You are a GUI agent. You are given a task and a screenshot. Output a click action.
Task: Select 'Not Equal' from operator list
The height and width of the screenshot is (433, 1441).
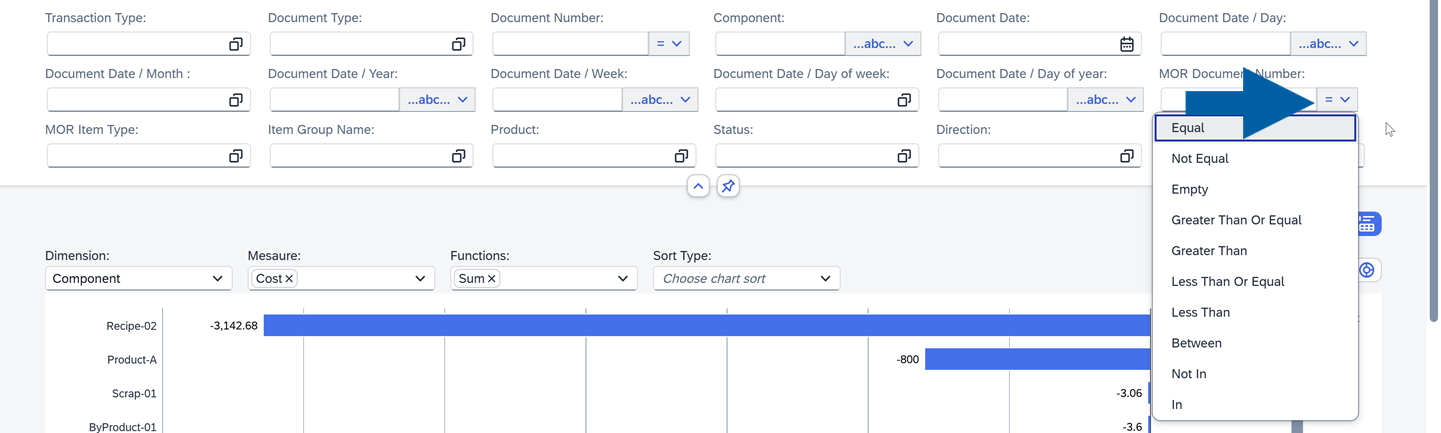(x=1200, y=158)
